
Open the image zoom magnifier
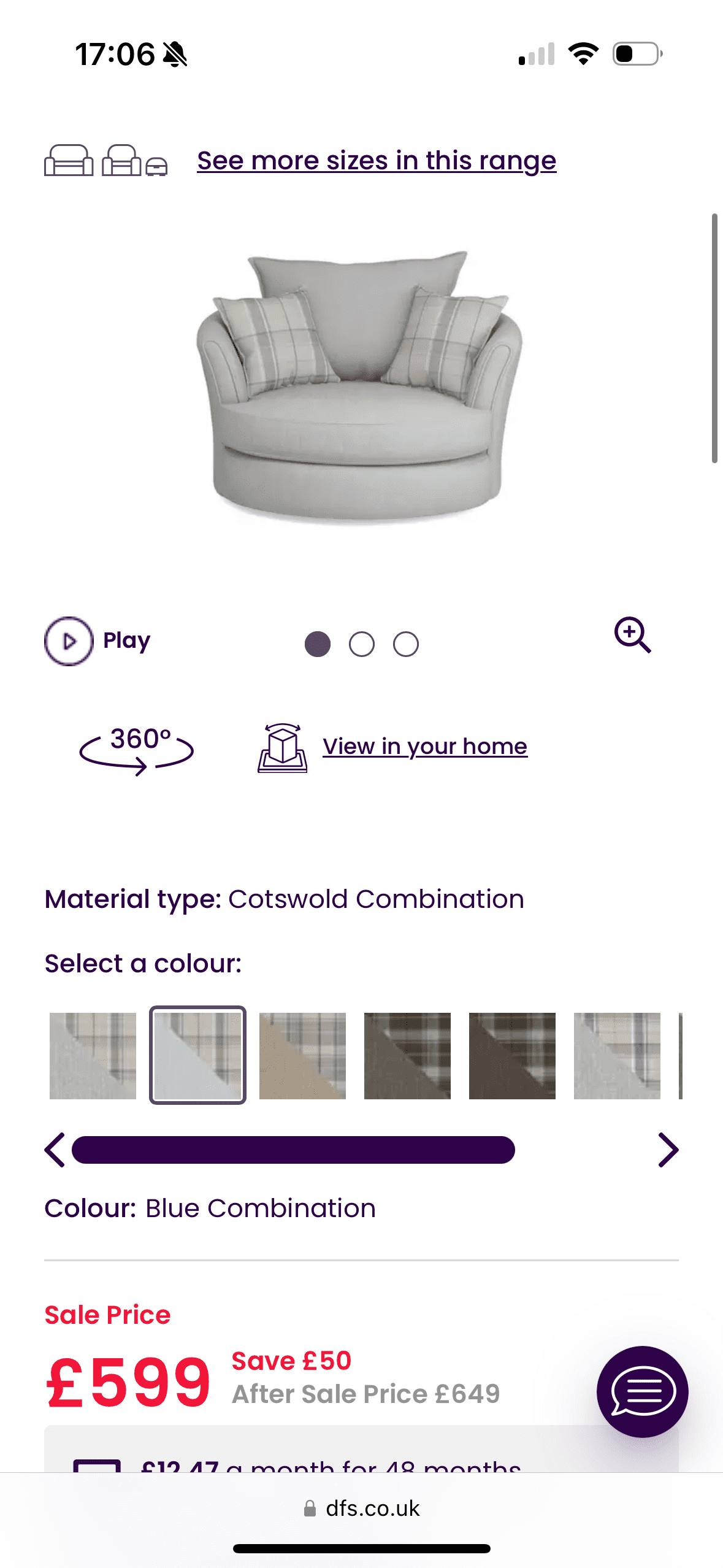[633, 635]
